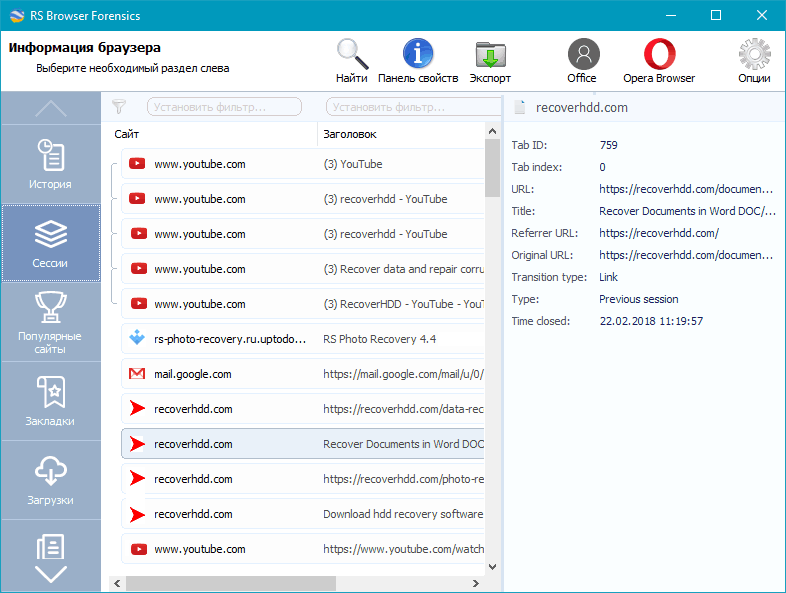
Task: Select the (3) RecoverHDD - YouTube row
Action: [303, 304]
